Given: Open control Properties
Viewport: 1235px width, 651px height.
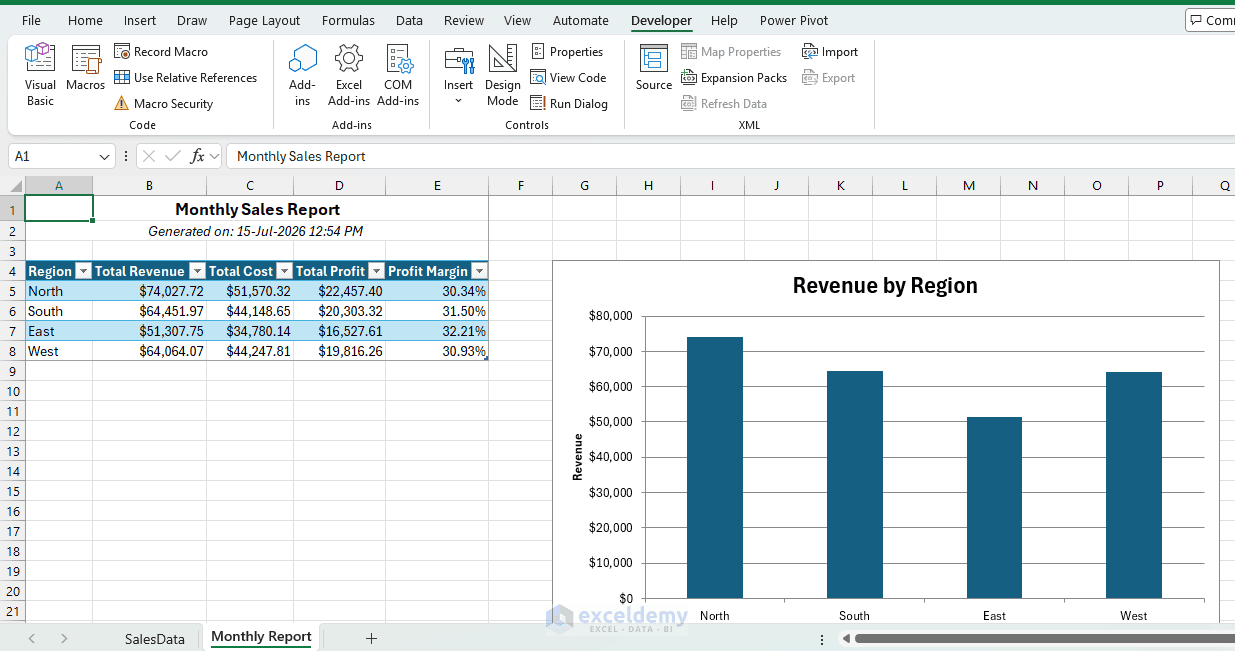Looking at the screenshot, I should pos(567,51).
